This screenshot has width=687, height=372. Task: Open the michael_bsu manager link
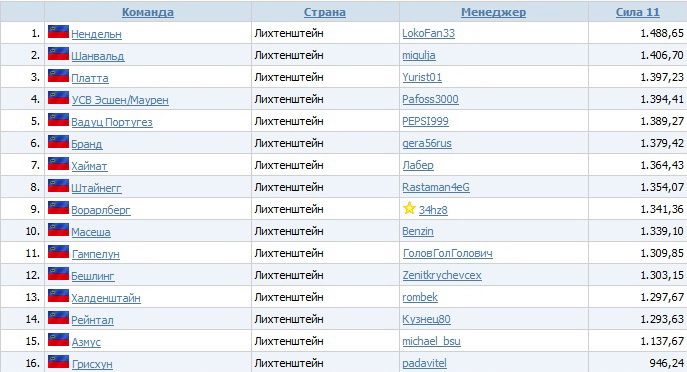431,341
